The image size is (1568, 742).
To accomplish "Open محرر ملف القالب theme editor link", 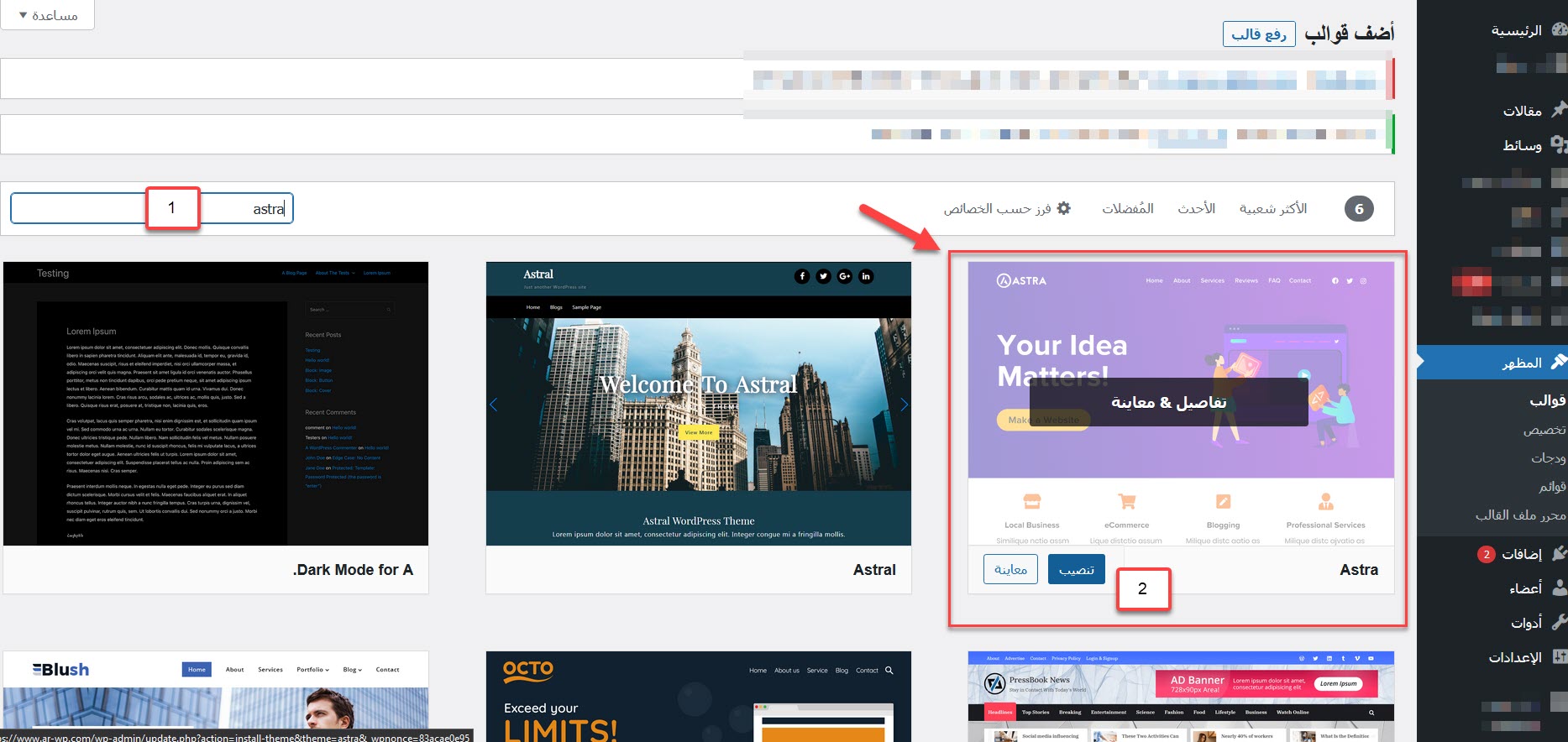I will coord(1520,515).
